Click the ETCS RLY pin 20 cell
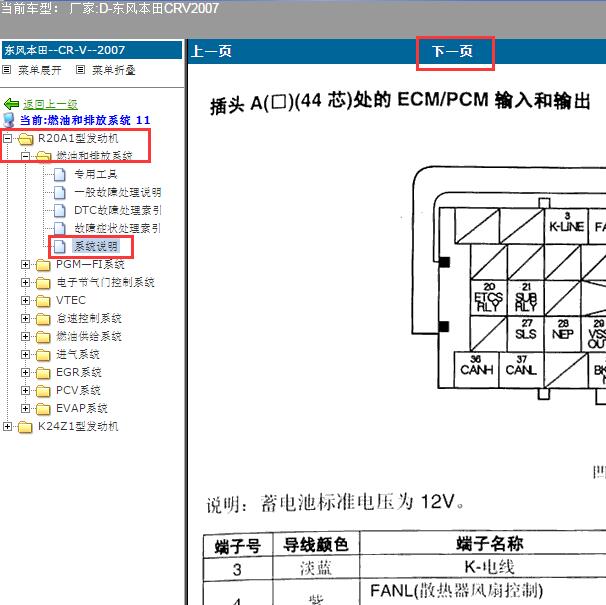606x605 pixels. [x=489, y=298]
